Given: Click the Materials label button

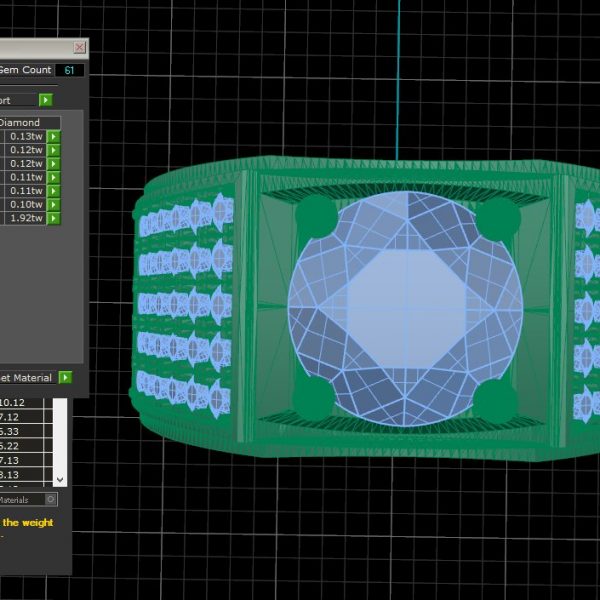Looking at the screenshot, I should (x=22, y=500).
